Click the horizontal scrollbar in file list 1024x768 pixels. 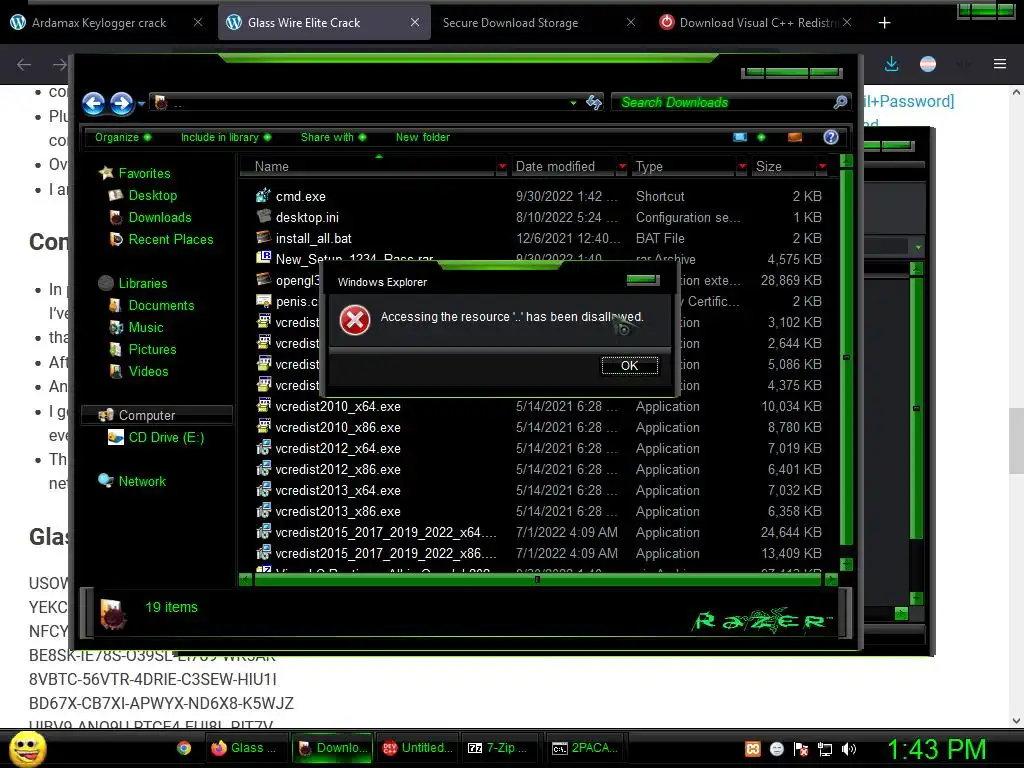pyautogui.click(x=537, y=579)
